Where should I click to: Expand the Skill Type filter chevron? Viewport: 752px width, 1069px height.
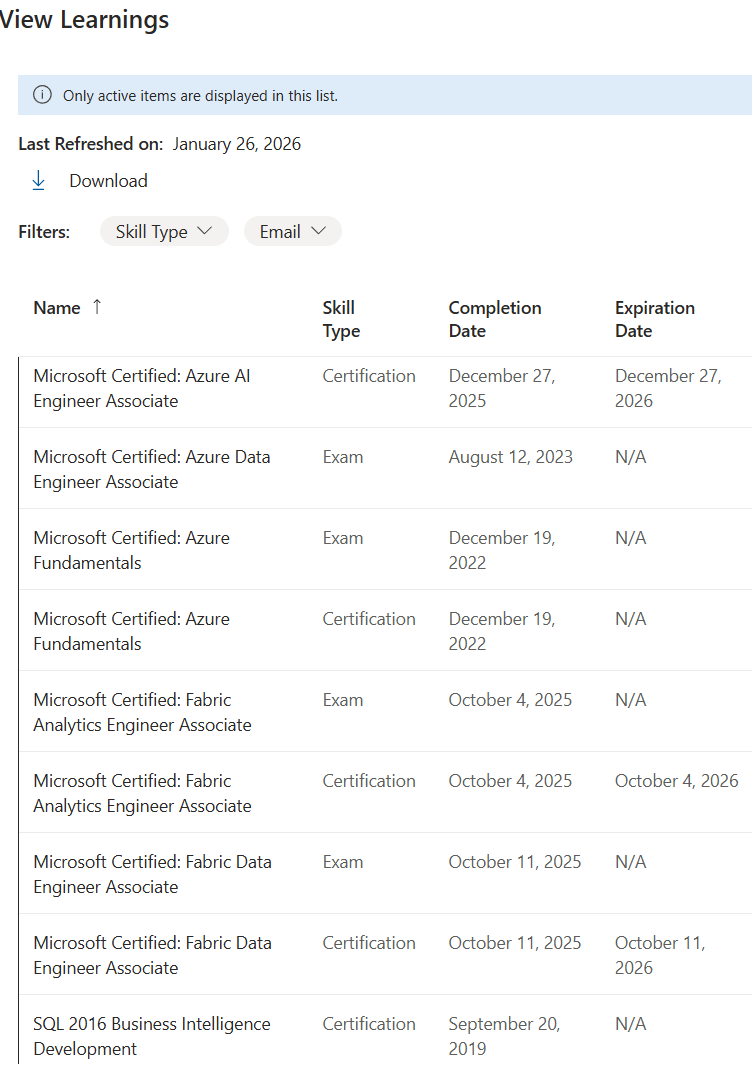click(205, 231)
